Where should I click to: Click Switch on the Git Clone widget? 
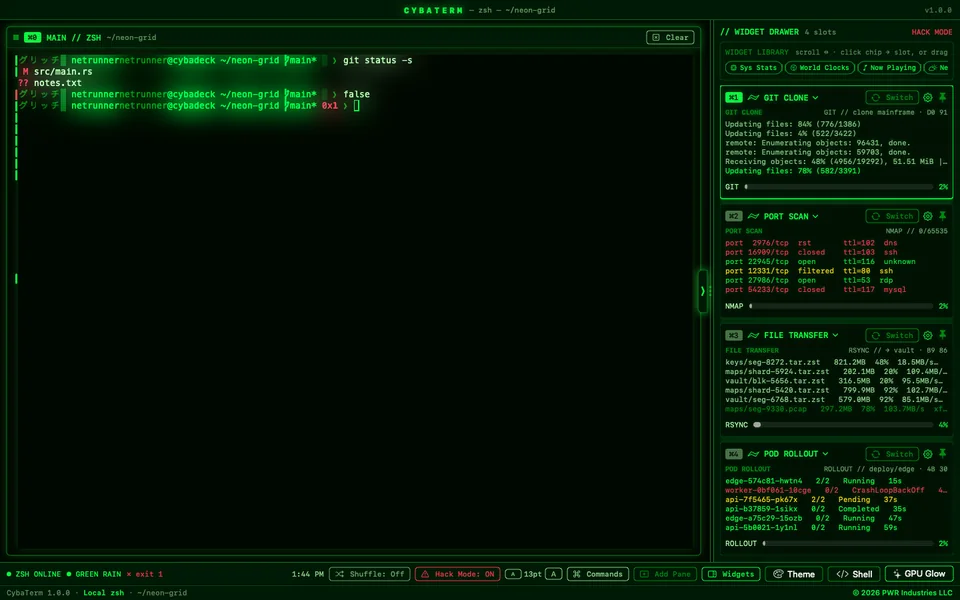(x=893, y=97)
